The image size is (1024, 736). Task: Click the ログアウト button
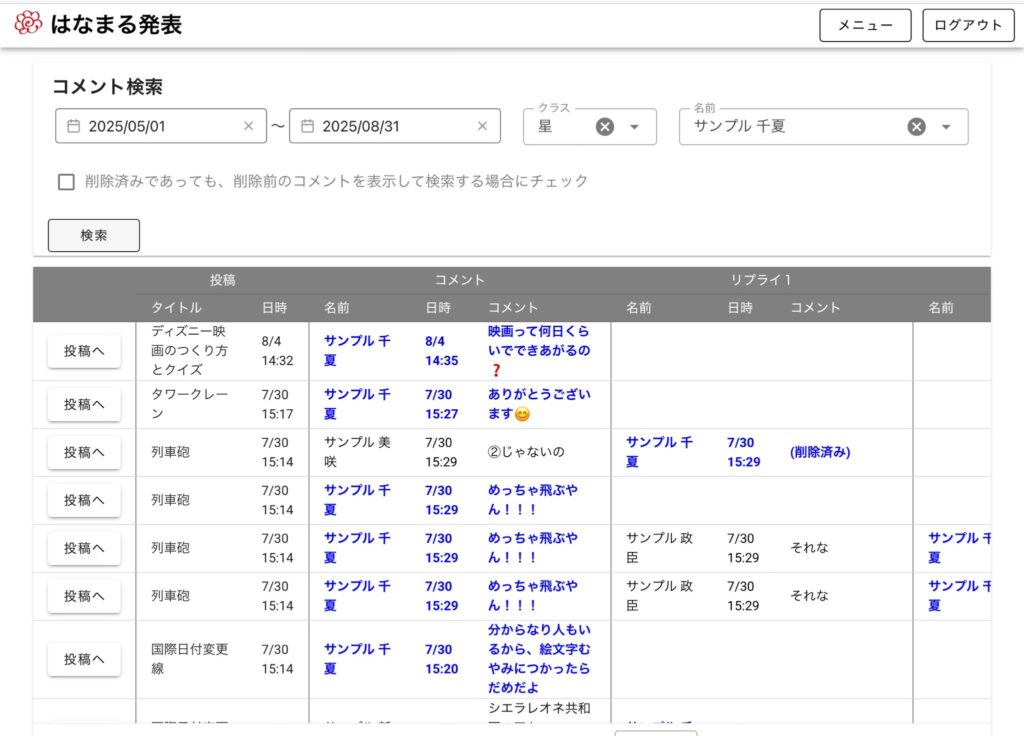click(x=967, y=25)
